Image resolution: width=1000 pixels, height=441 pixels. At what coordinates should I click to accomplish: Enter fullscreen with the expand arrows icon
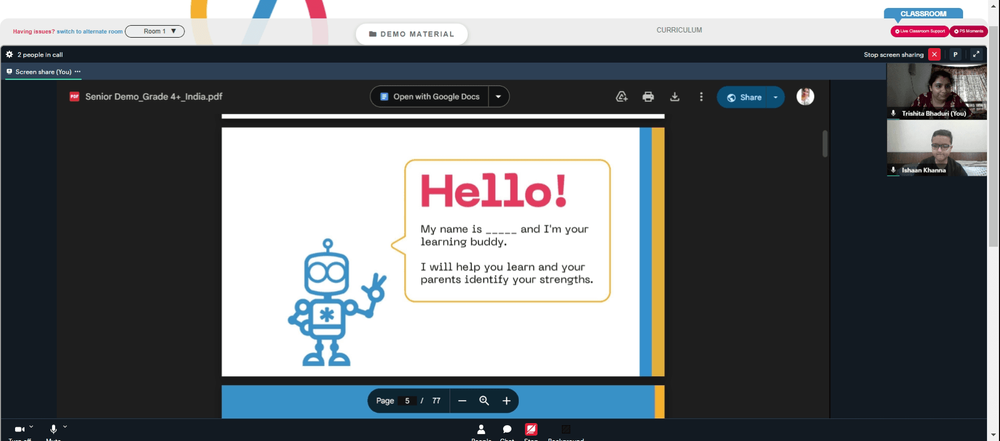pos(976,55)
